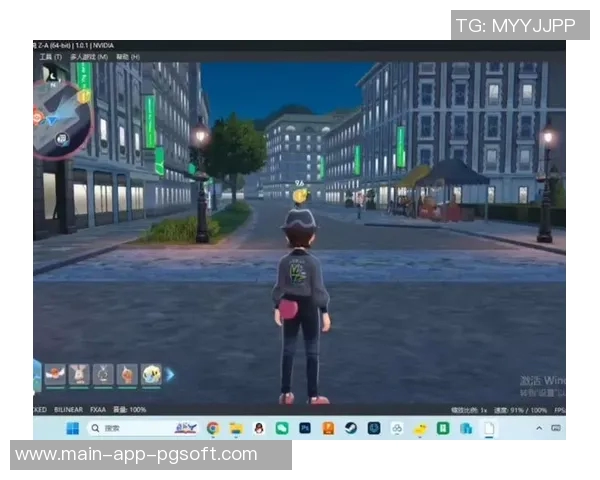Select the first party Pokémon slot

click(x=56, y=375)
